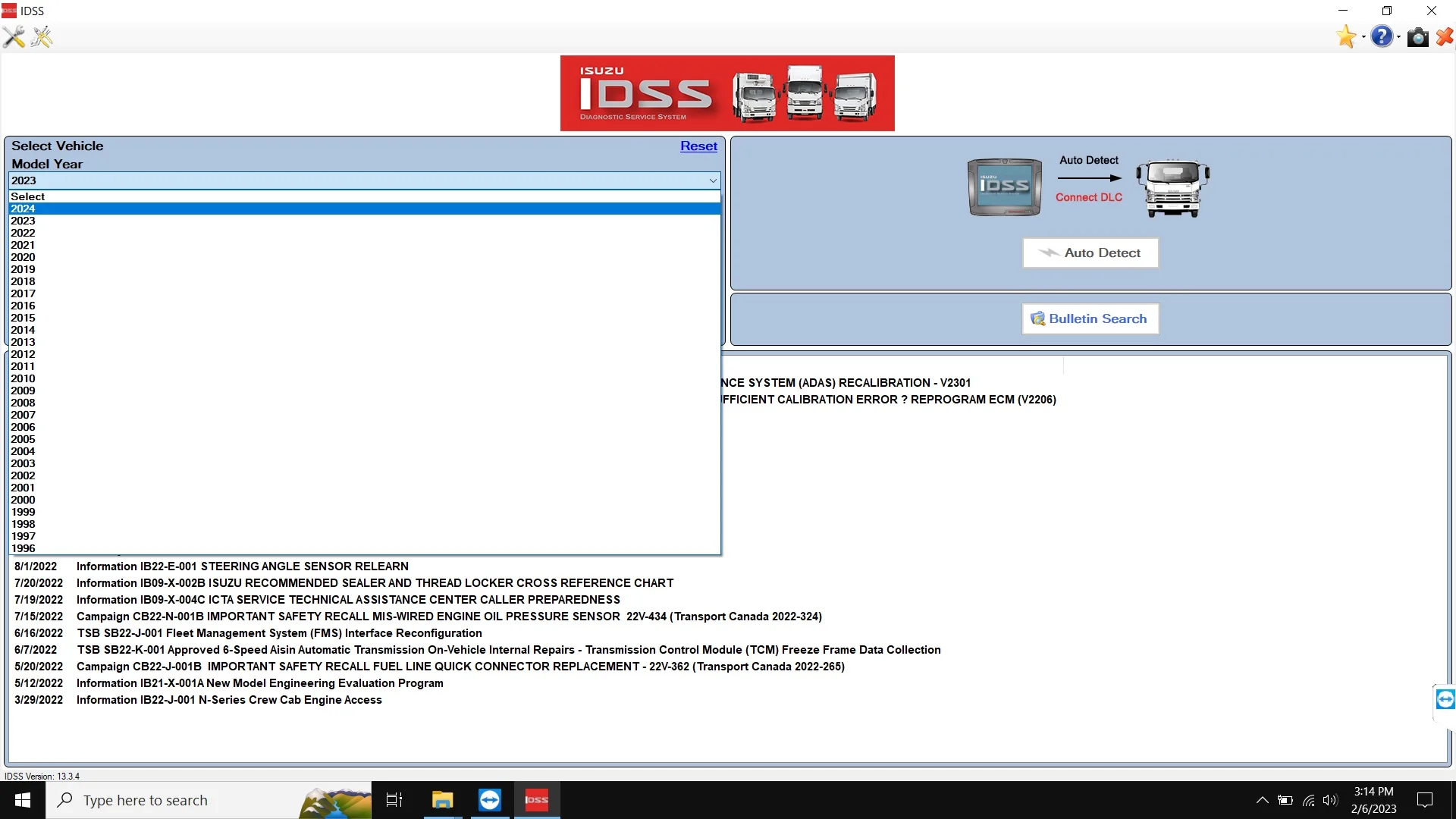
Task: Select model year 2023 in list
Action: click(364, 221)
